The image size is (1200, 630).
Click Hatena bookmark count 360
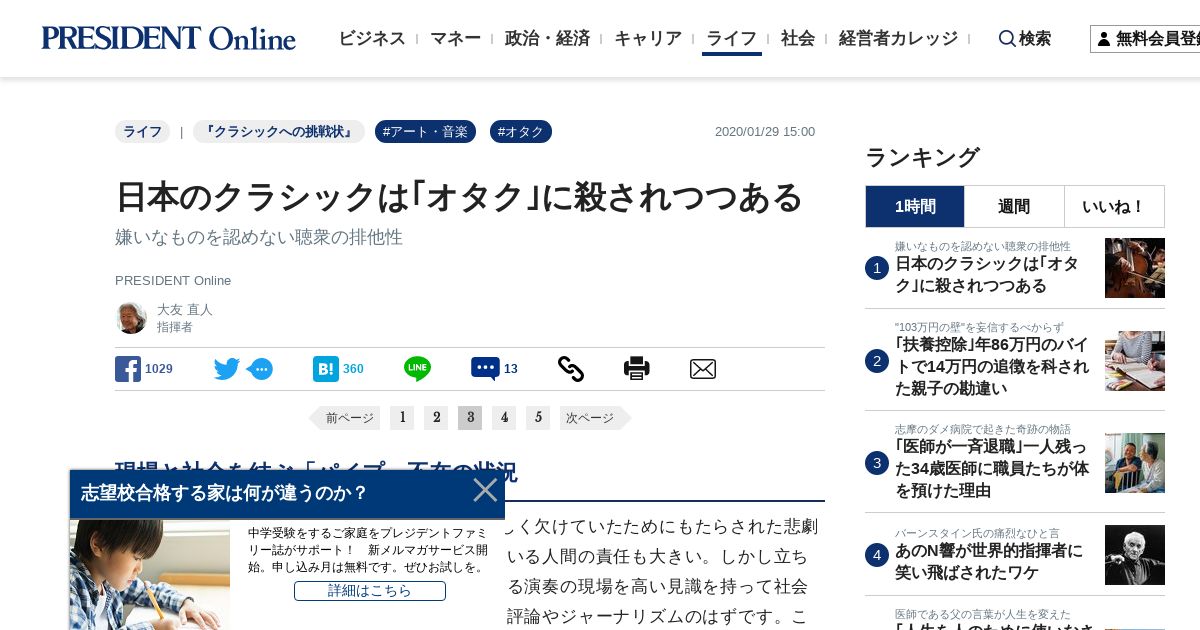pos(353,369)
